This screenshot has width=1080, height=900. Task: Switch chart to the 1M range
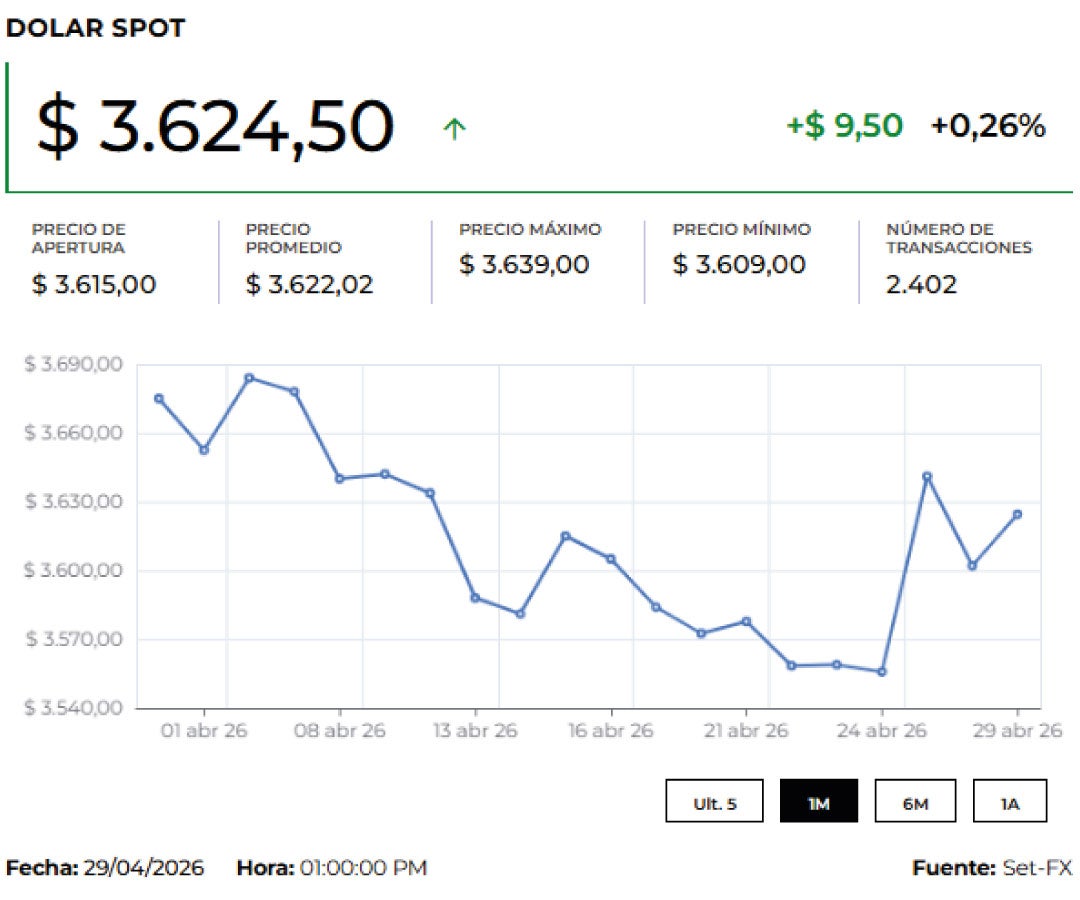818,801
